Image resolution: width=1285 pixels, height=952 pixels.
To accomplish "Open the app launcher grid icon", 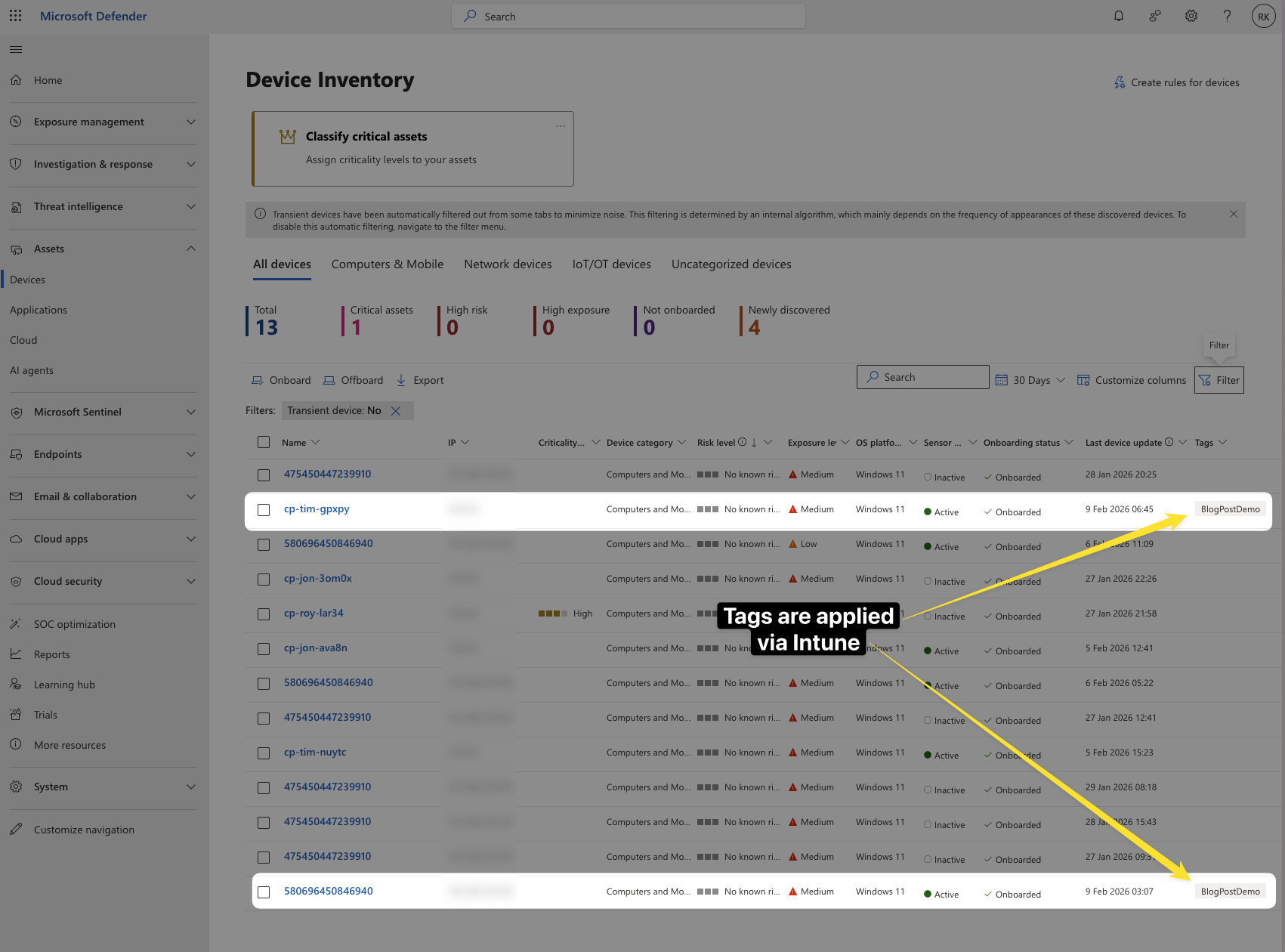I will pyautogui.click(x=15, y=16).
